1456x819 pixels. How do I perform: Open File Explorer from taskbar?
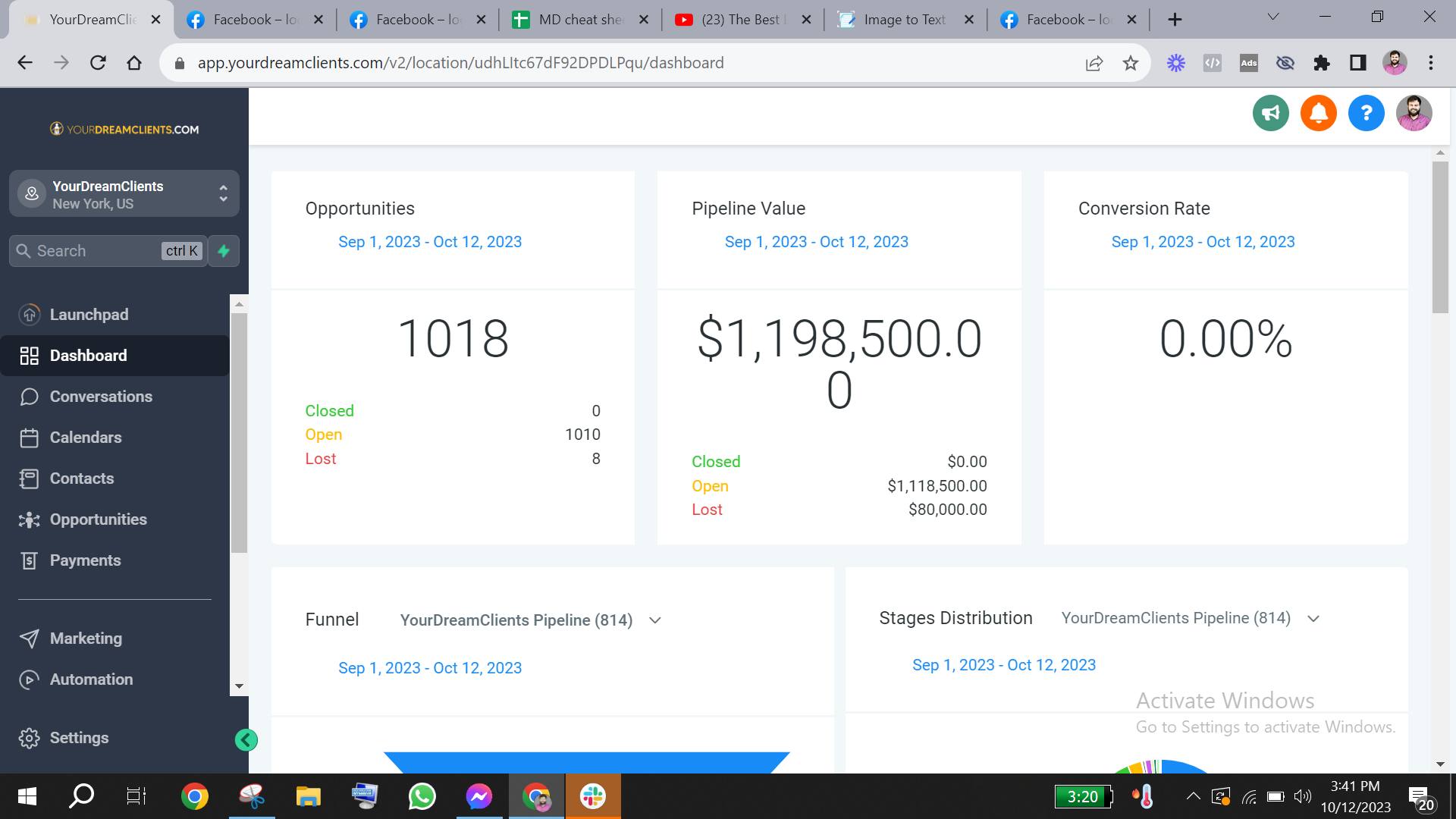coord(308,796)
